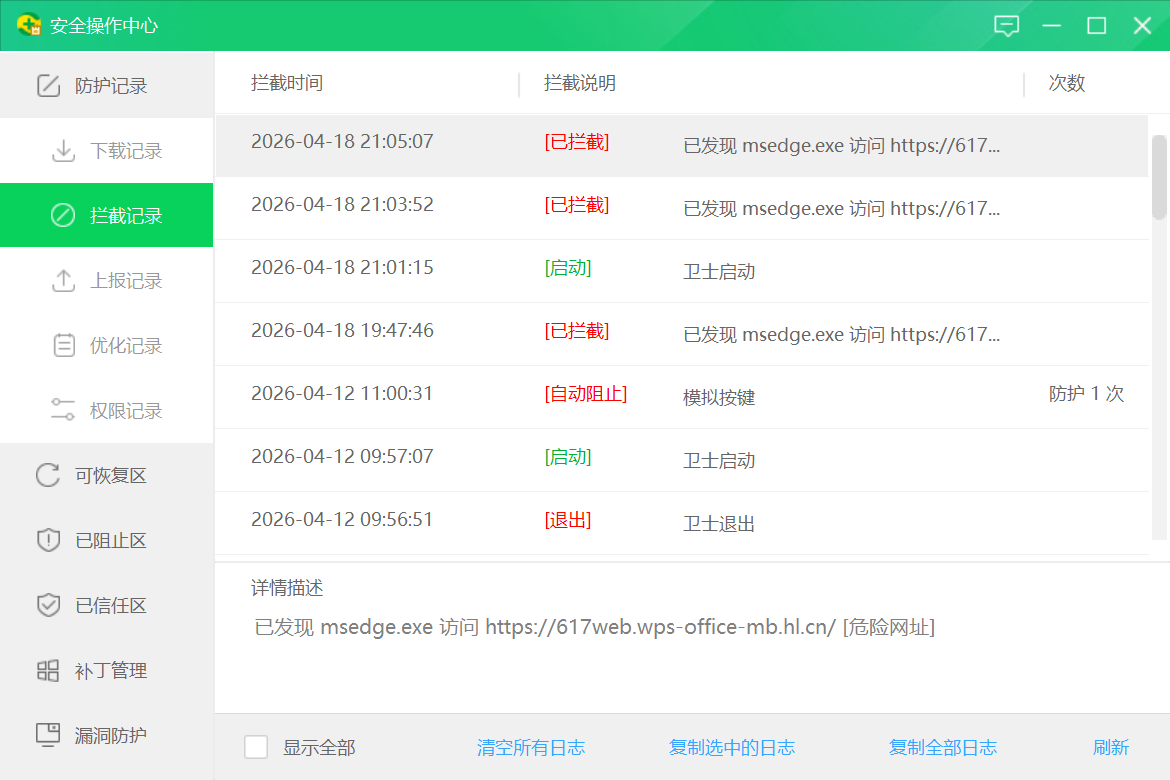Select the log entry at 2026-04-18 21:03:52
This screenshot has height=780, width=1170.
tap(681, 208)
